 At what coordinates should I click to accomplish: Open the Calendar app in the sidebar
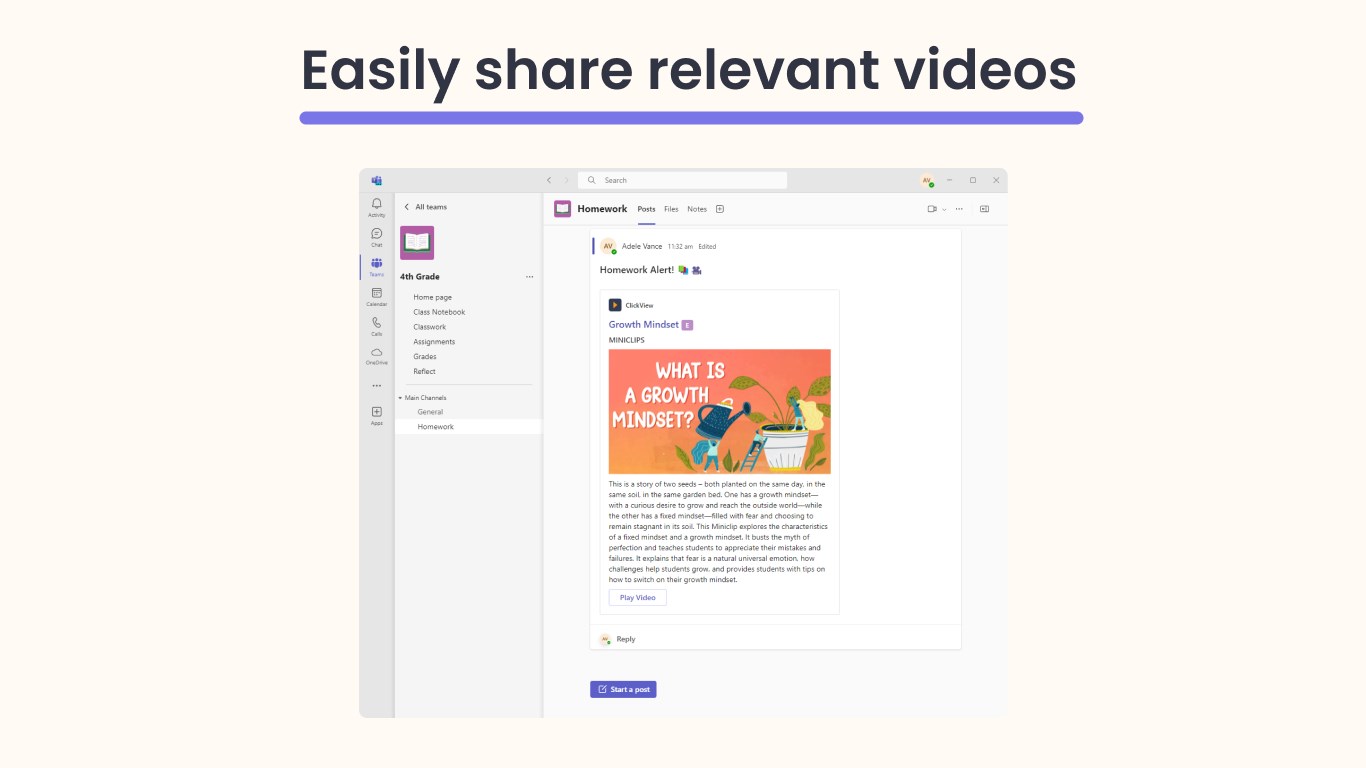377,297
